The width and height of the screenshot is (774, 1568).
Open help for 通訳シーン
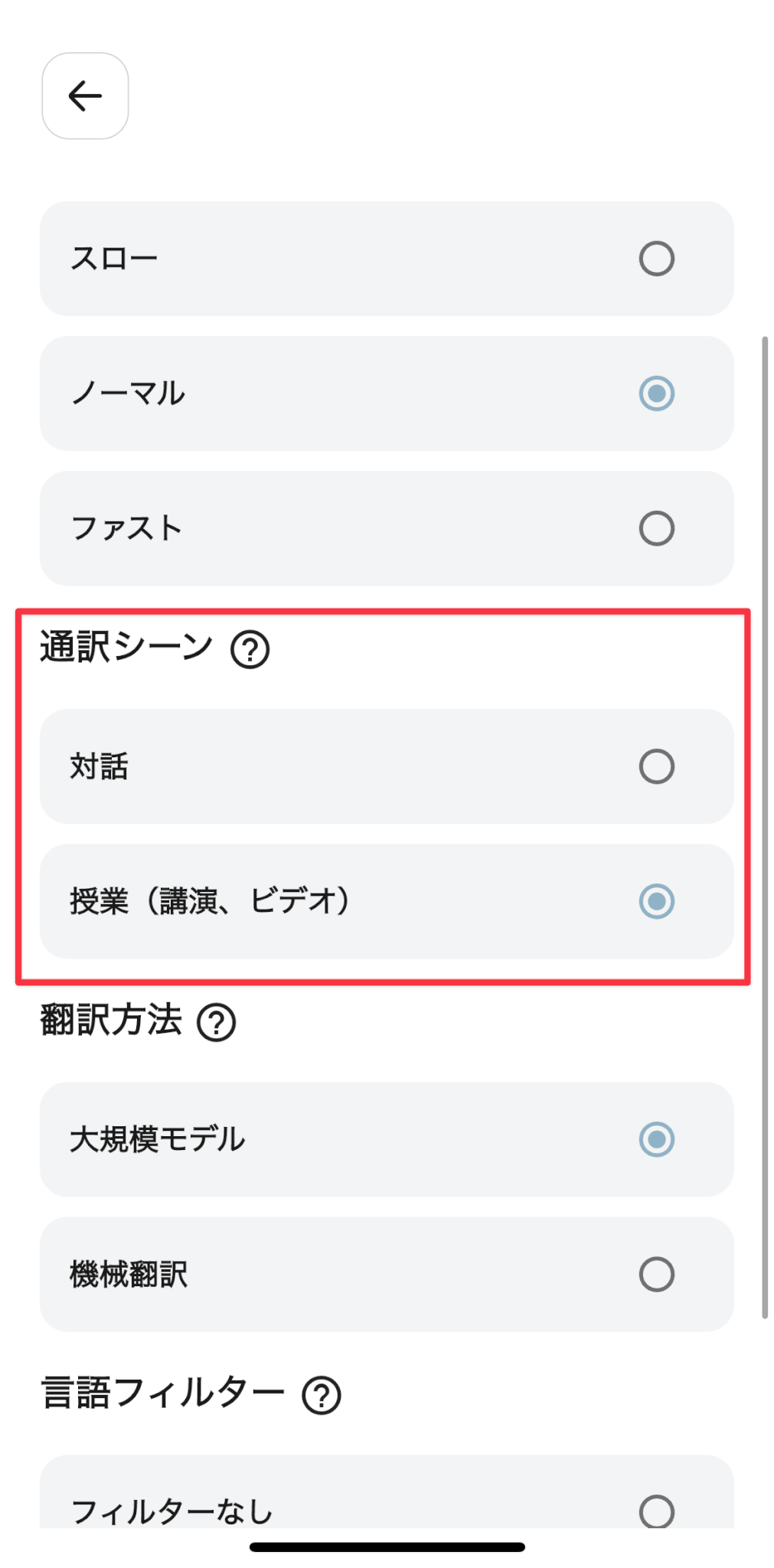250,649
